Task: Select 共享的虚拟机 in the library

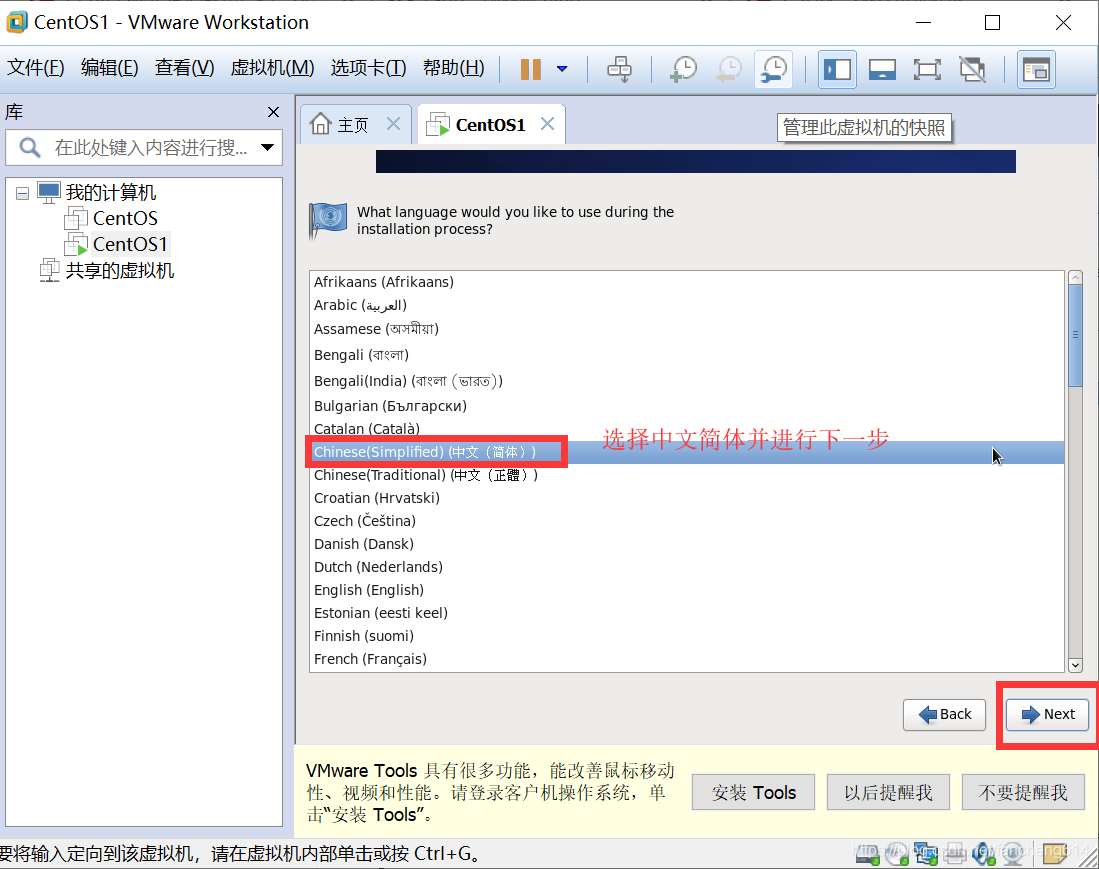Action: [119, 270]
